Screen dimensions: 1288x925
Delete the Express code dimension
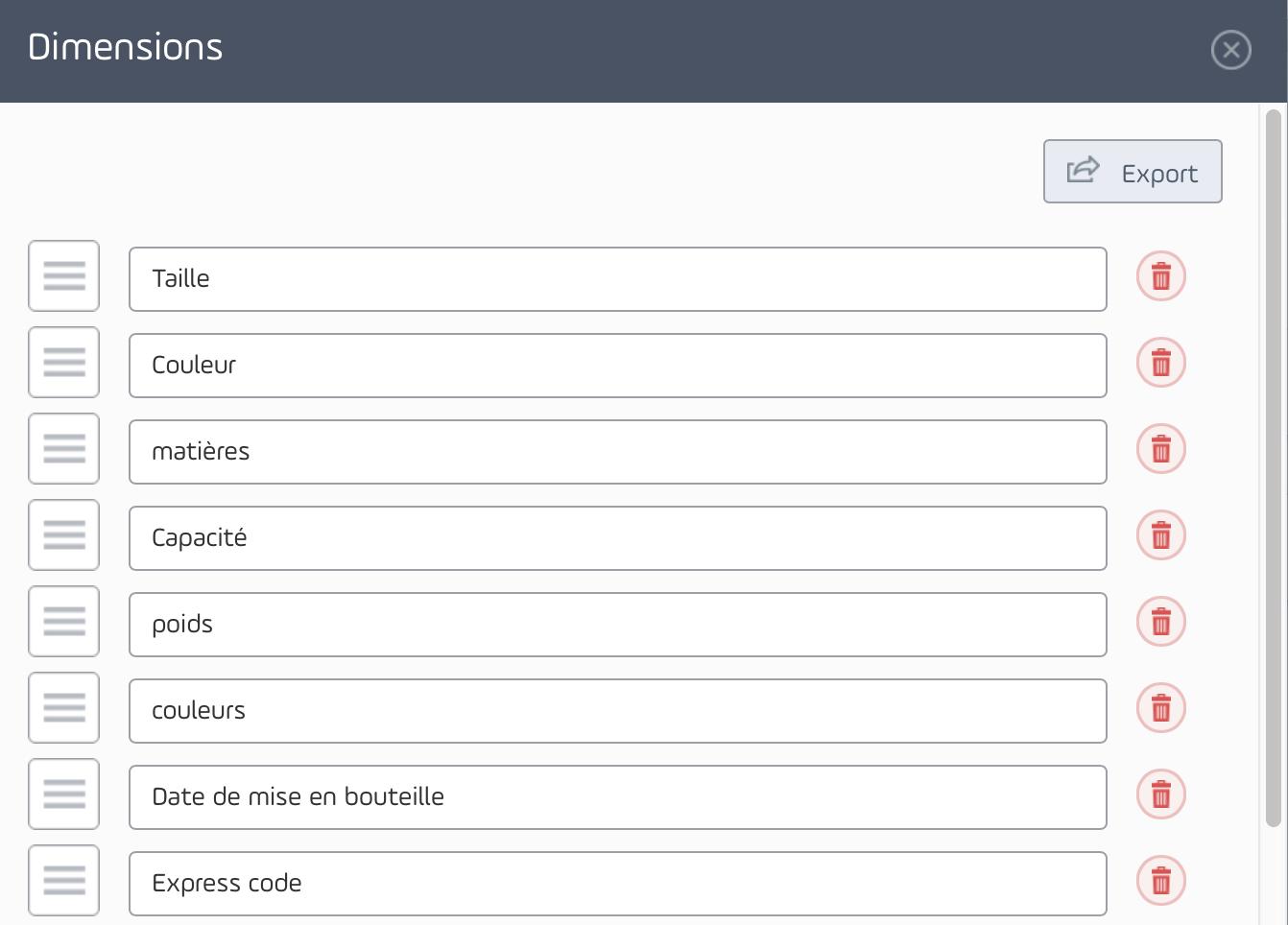(1161, 881)
